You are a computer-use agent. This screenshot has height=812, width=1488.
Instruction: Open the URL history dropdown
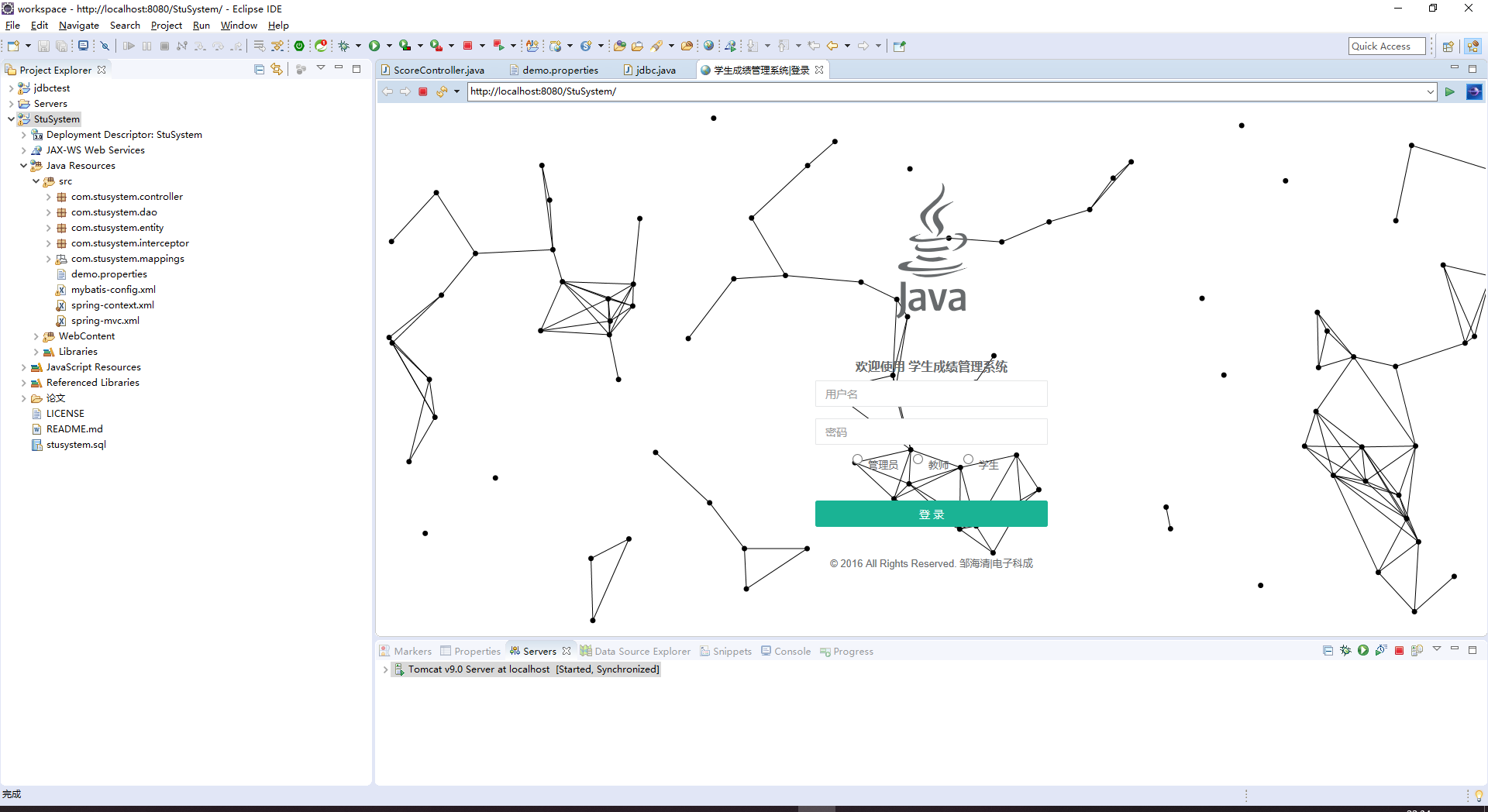tap(1430, 91)
